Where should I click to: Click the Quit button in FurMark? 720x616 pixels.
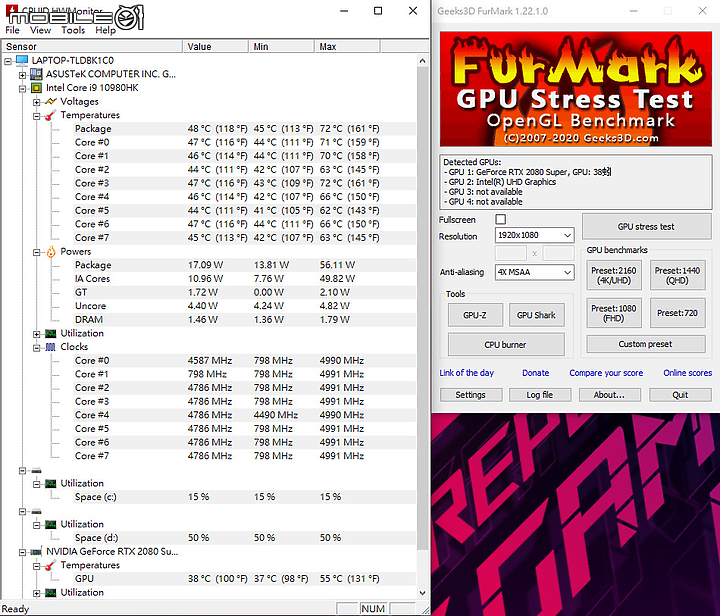click(x=680, y=395)
